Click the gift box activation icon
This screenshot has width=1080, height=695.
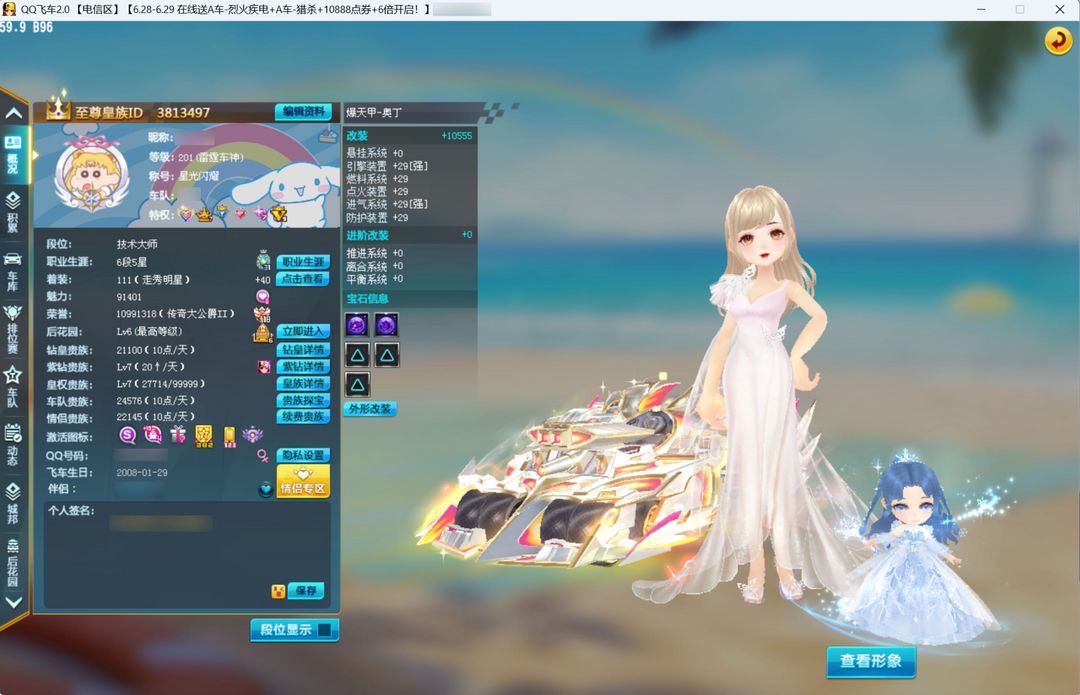[x=178, y=435]
